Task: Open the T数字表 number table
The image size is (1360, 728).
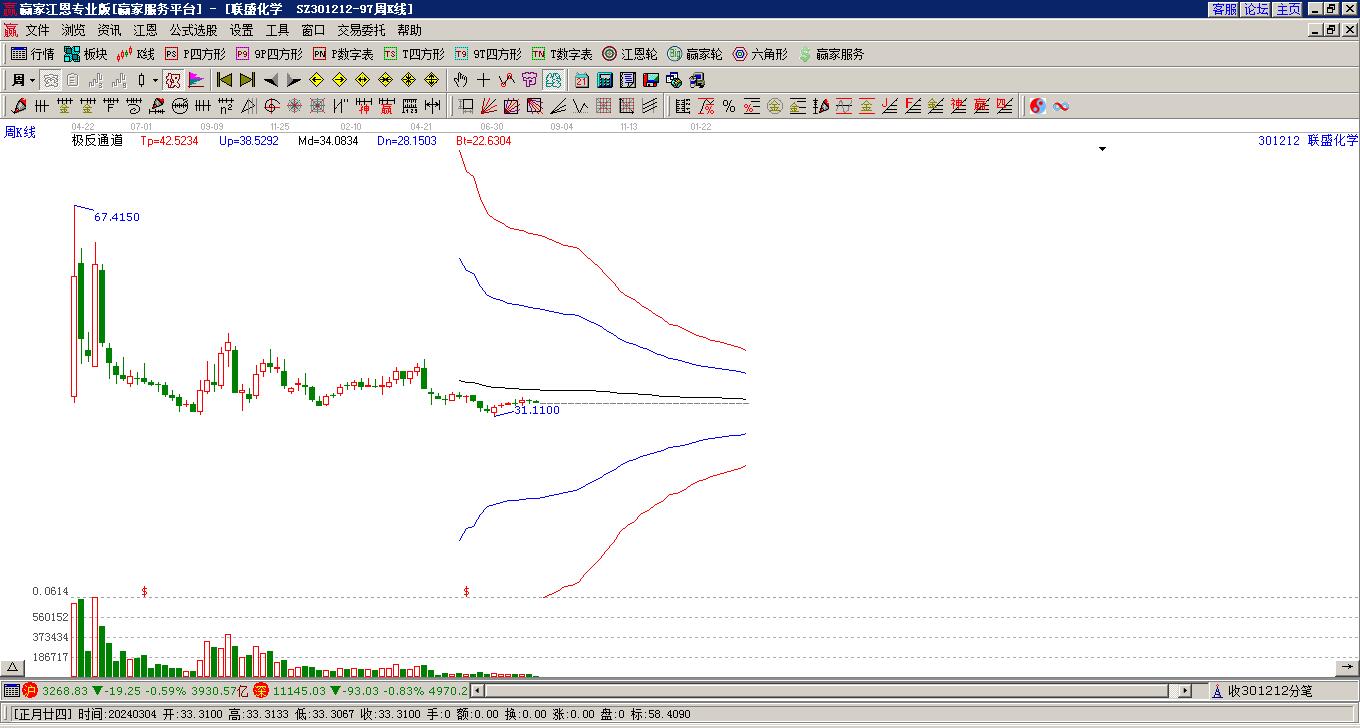Action: point(562,54)
